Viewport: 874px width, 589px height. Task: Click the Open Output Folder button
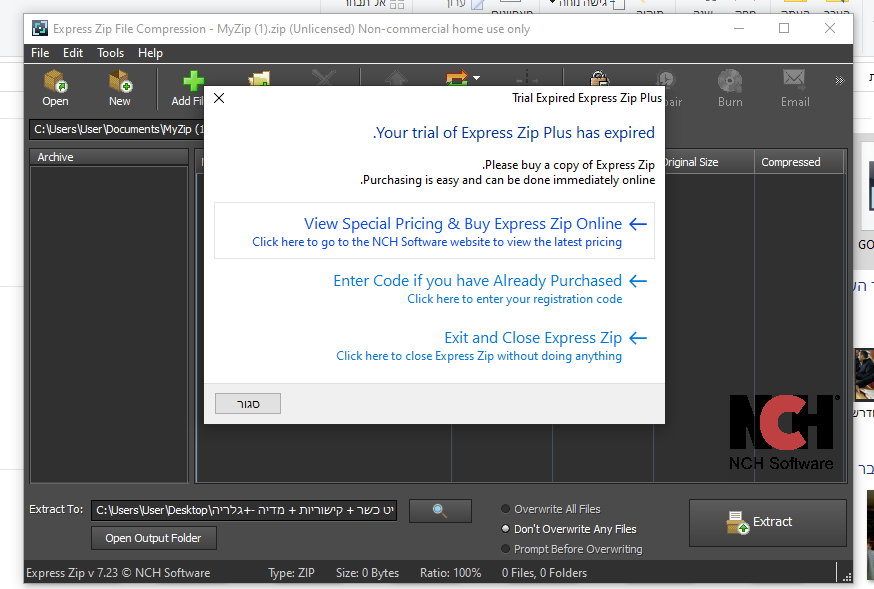click(x=153, y=538)
